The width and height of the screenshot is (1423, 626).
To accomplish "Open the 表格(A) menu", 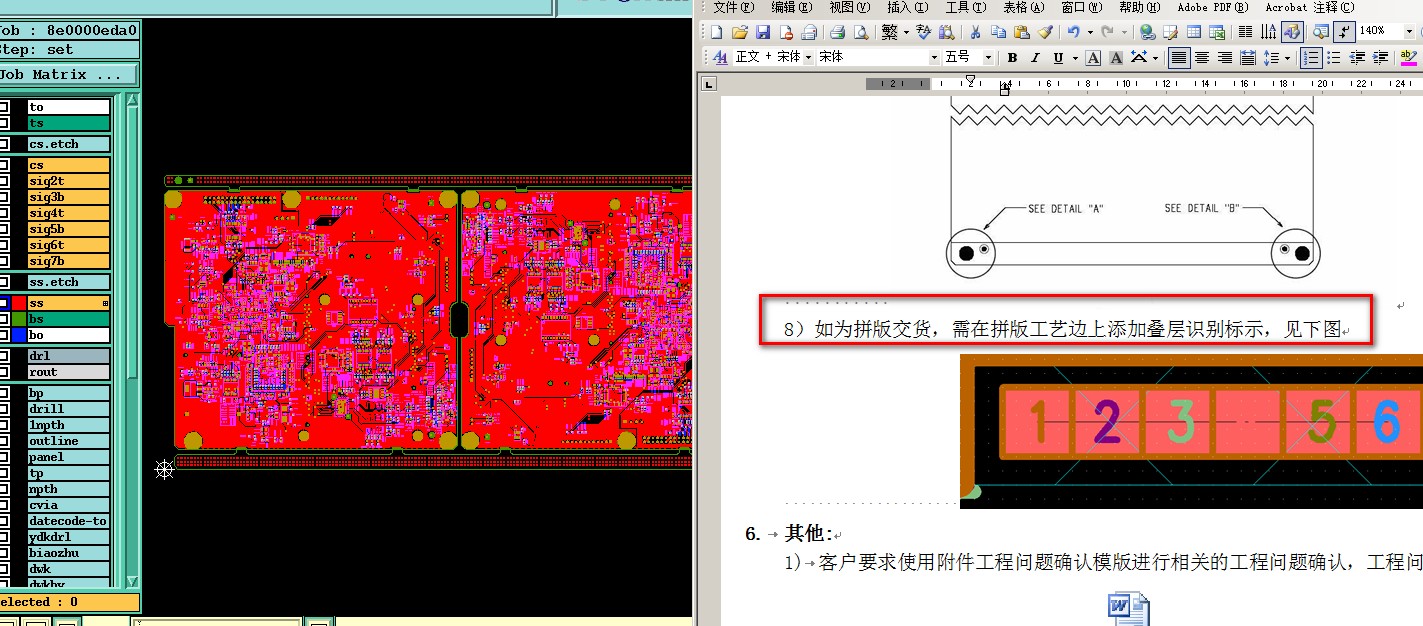I will click(1023, 7).
